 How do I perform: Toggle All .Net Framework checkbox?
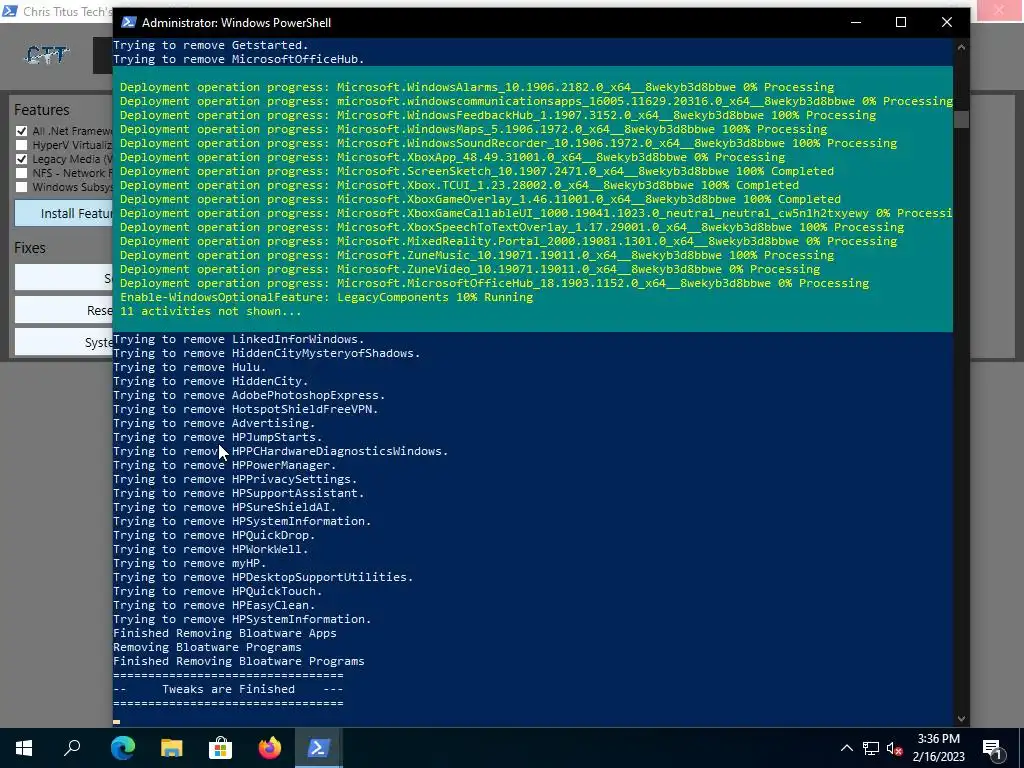coord(22,131)
